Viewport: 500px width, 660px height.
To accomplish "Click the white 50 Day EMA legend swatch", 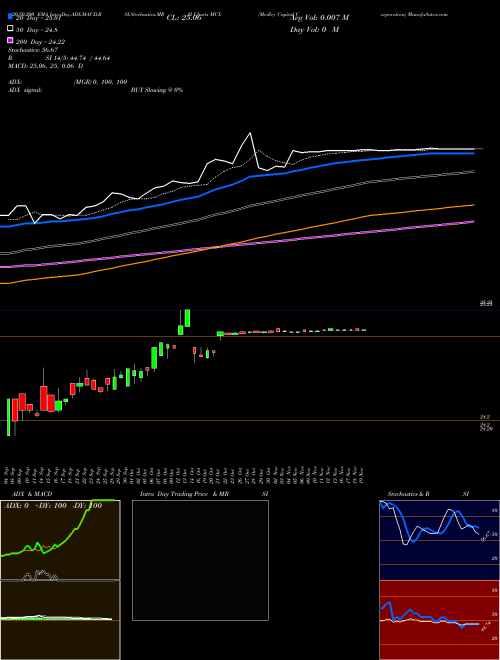I will pos(10,29).
